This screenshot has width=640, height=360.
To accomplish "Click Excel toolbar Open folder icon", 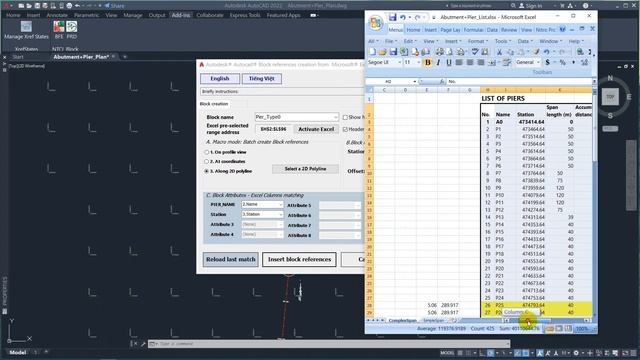I will point(382,52).
